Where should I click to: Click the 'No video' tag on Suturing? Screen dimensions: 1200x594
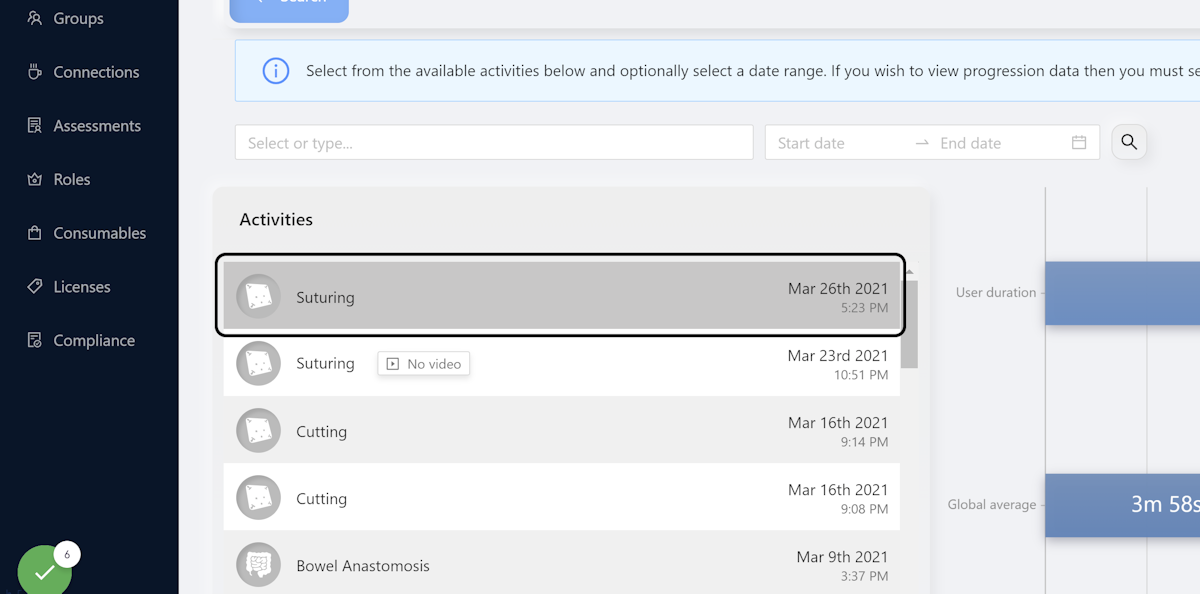424,364
